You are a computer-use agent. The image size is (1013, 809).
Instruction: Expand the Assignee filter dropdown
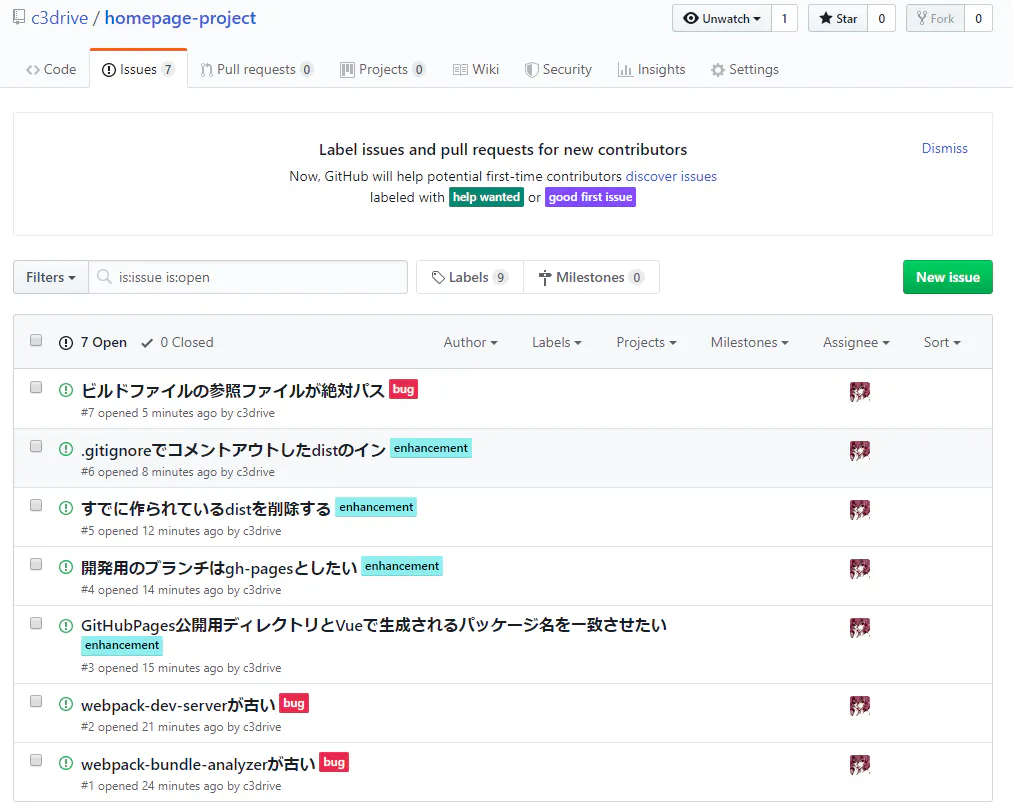click(x=856, y=342)
